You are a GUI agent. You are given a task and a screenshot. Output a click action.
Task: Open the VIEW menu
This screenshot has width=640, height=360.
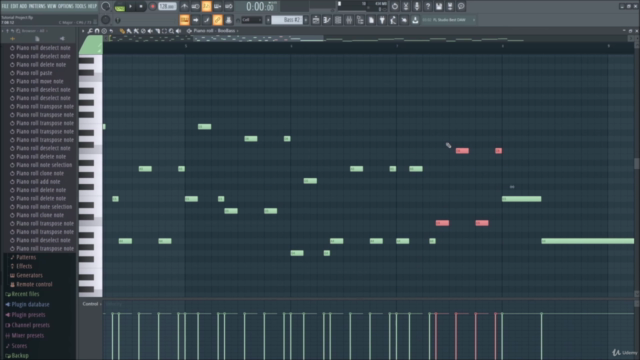52,7
